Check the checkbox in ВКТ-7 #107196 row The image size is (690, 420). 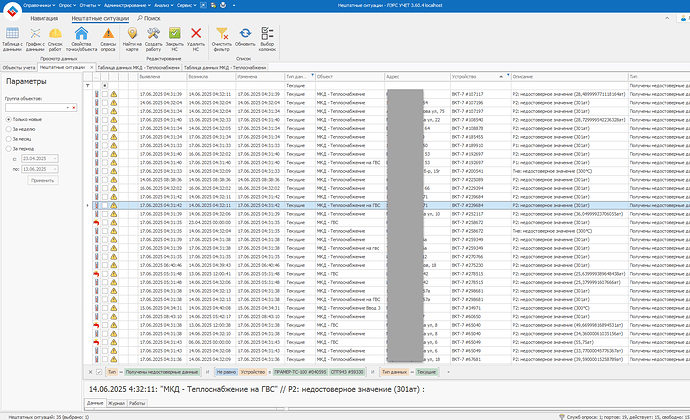coord(105,103)
